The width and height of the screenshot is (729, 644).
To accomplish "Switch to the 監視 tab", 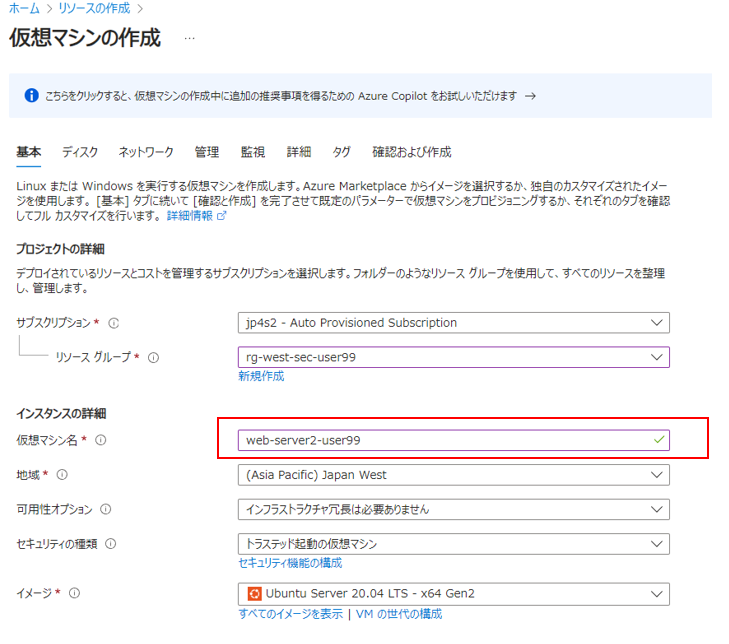I will [x=253, y=152].
